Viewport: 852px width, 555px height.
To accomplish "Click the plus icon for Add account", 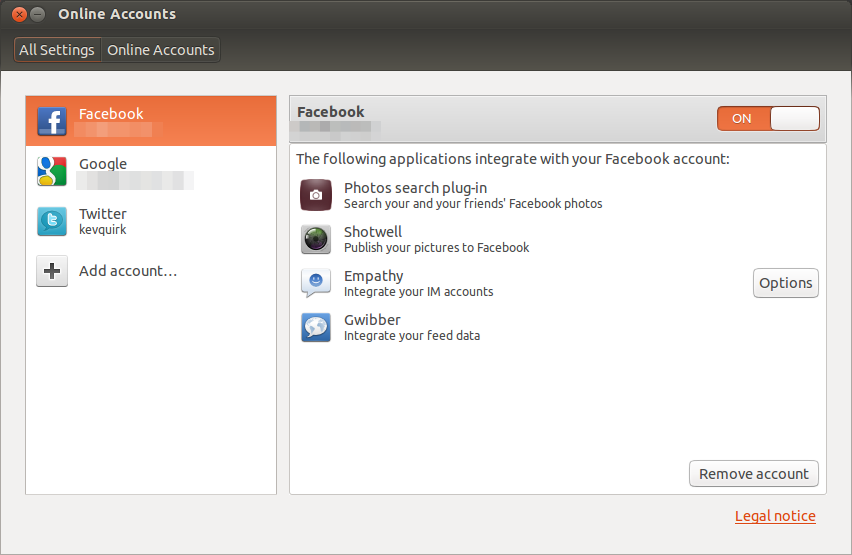I will click(x=52, y=271).
